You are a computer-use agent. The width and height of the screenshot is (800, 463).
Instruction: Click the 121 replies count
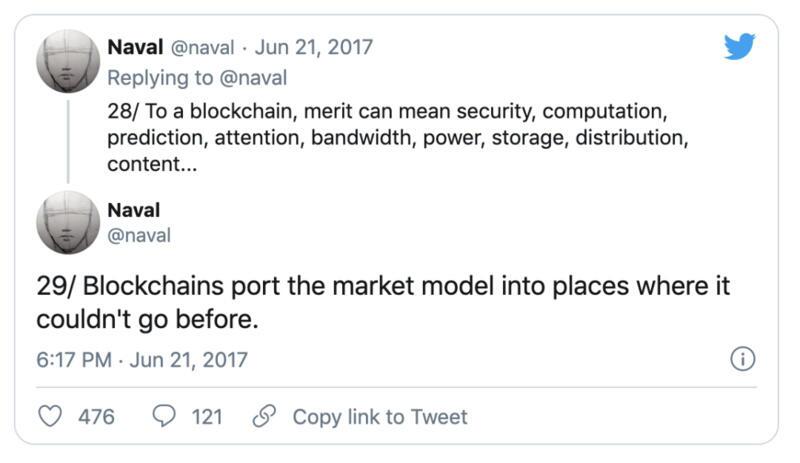206,416
